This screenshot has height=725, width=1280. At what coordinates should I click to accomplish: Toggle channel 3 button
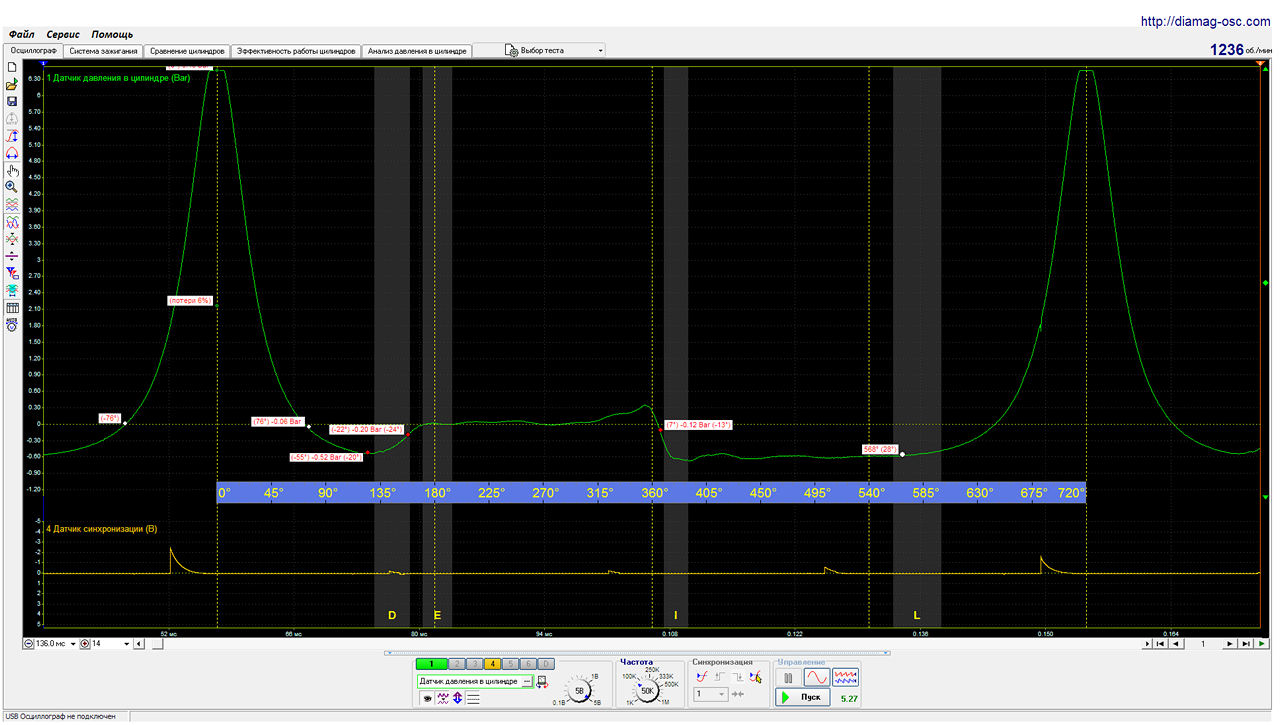(474, 663)
